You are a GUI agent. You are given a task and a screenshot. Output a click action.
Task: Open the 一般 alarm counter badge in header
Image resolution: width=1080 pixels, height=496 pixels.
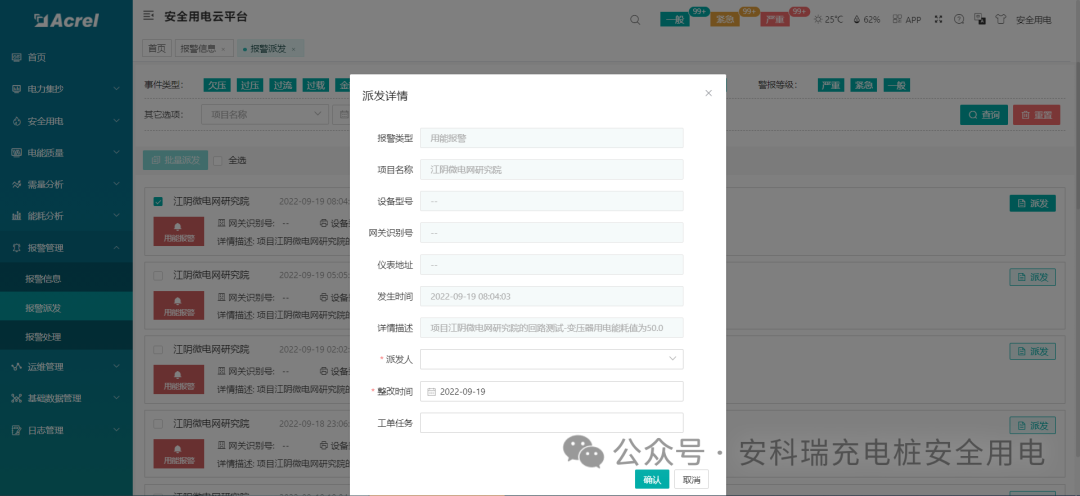(675, 20)
